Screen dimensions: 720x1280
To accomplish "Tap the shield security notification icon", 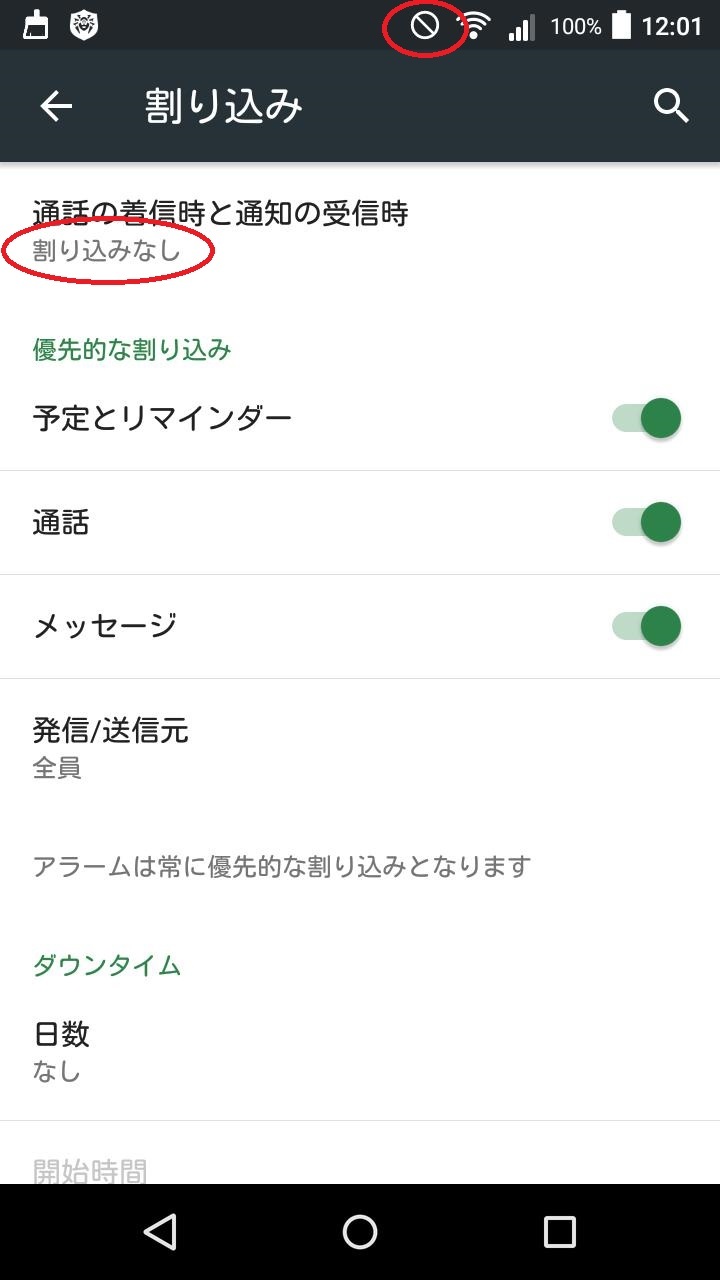I will 85,25.
